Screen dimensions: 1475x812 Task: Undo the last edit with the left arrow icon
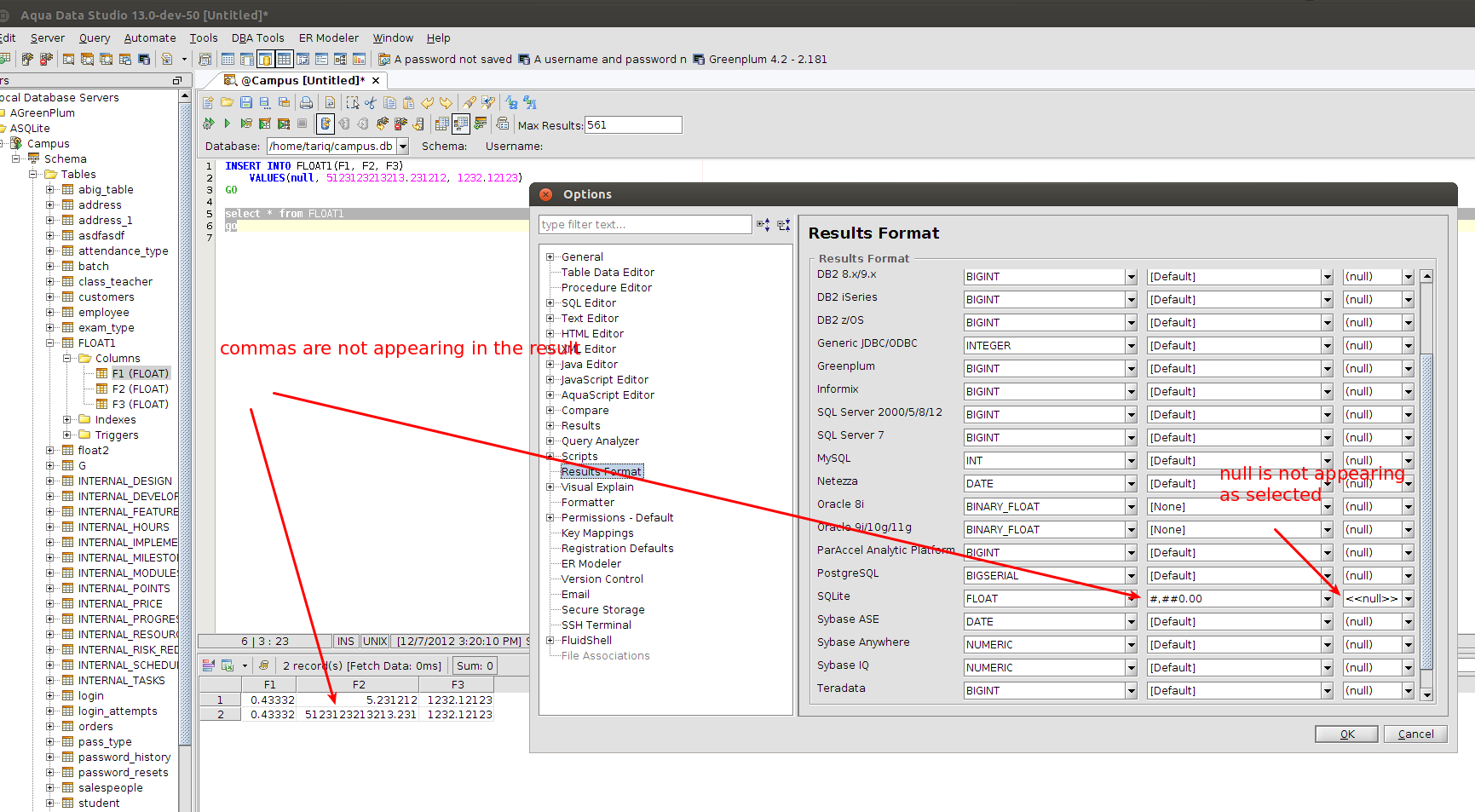427,102
